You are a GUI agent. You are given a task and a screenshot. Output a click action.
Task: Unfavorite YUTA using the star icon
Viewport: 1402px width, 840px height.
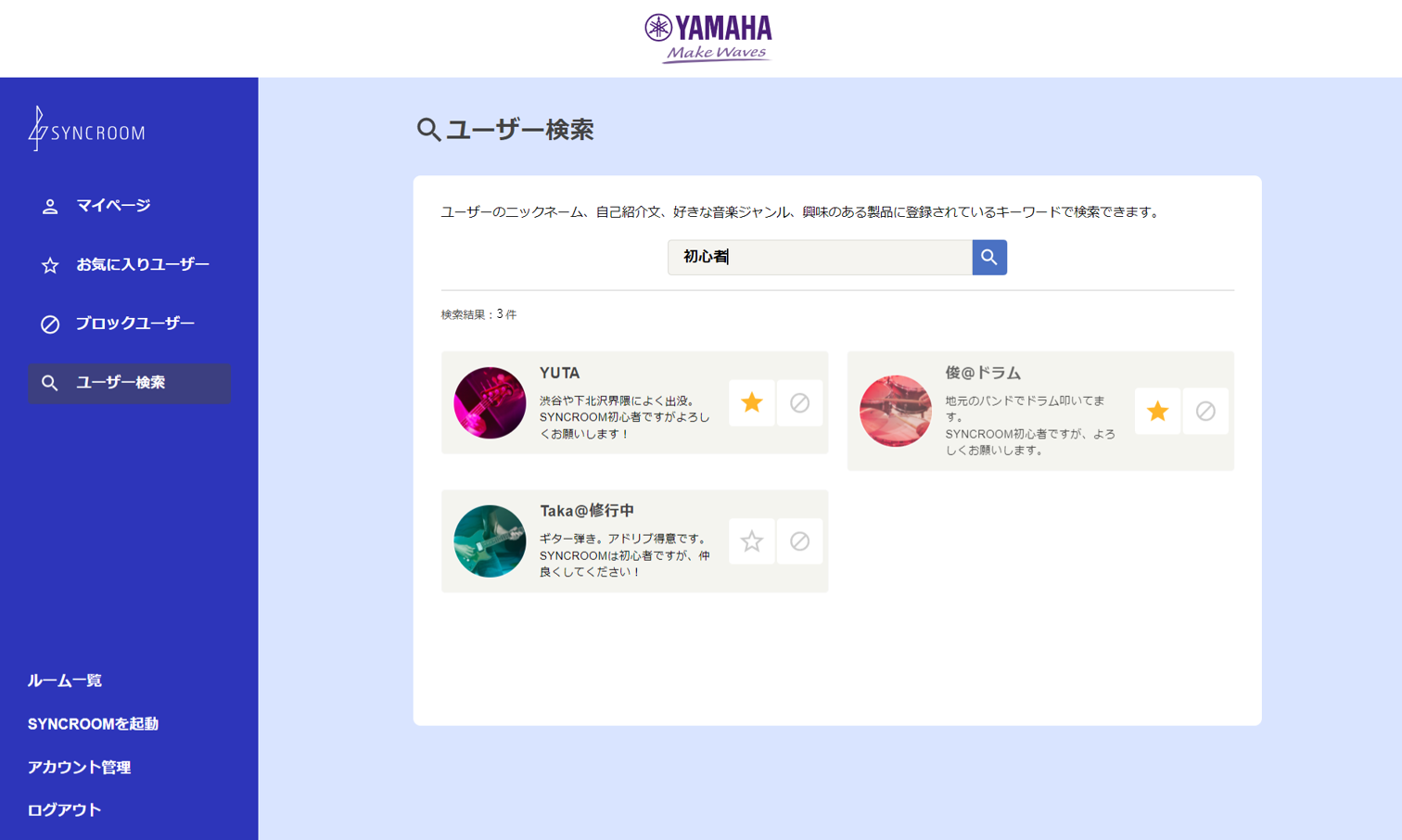point(752,402)
